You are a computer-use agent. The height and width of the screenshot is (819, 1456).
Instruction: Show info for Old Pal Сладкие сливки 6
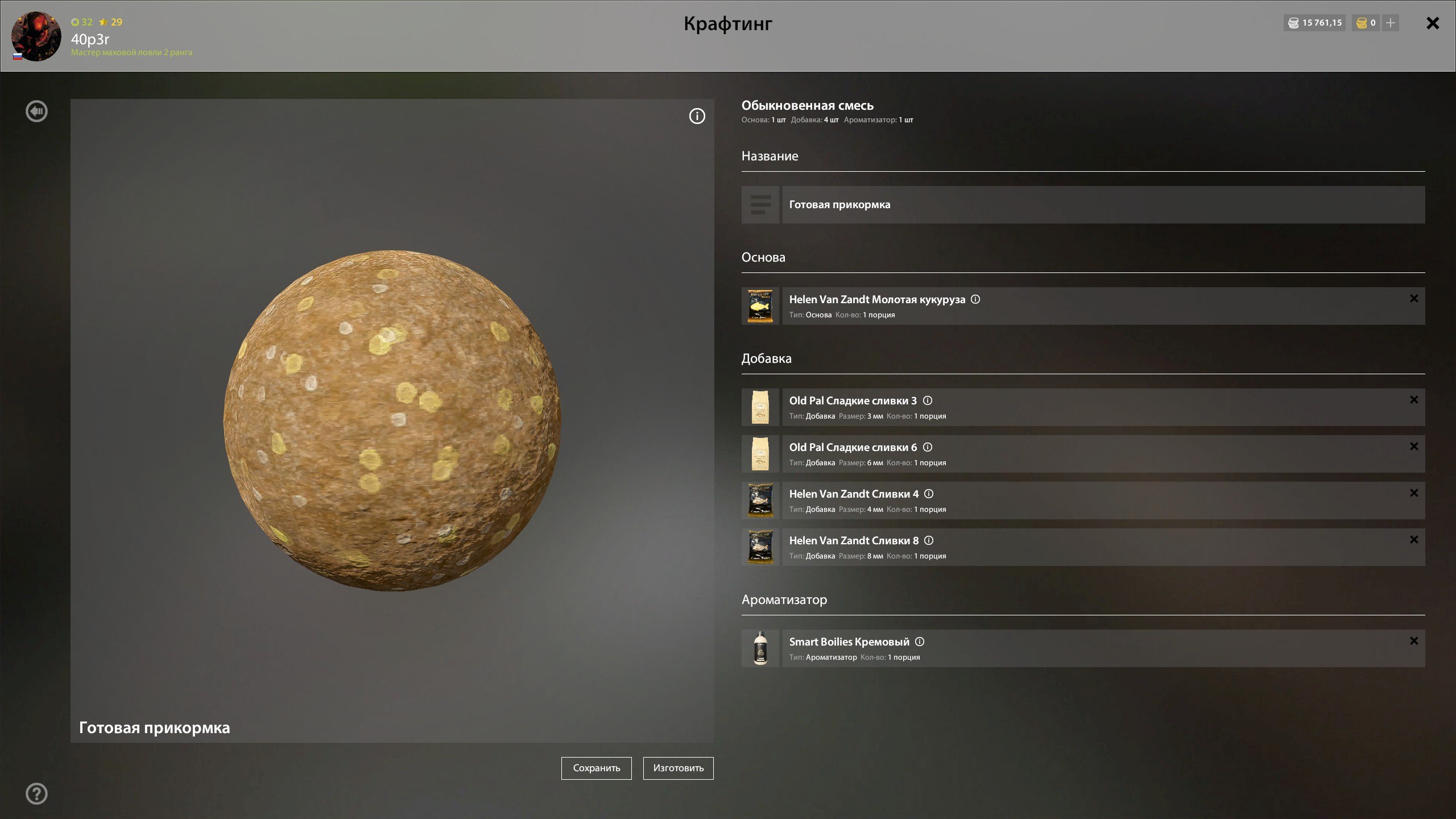(928, 447)
